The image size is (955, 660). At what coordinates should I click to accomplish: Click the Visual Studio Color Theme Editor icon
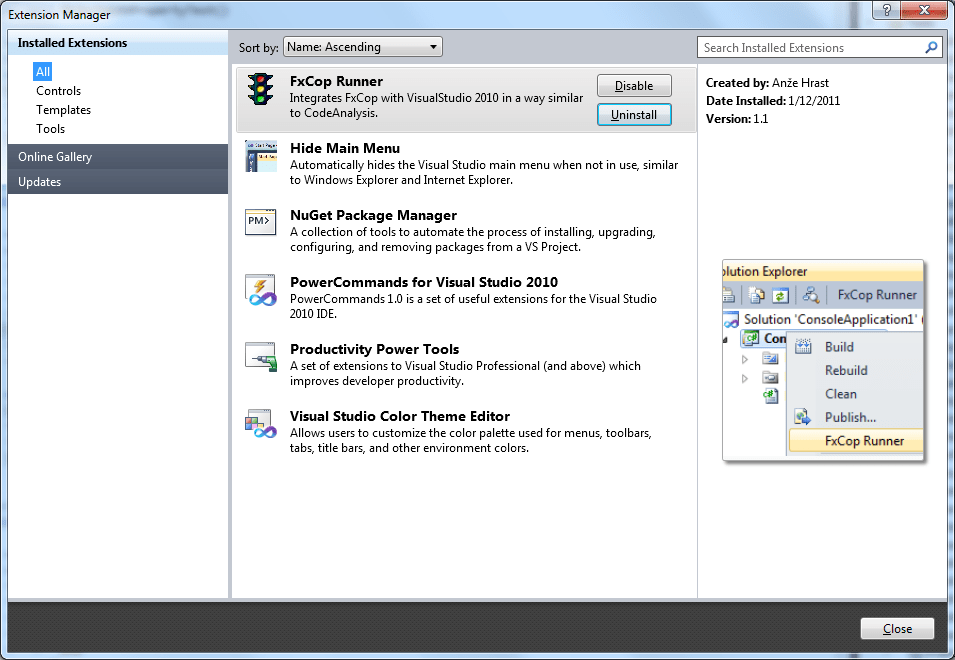pos(261,424)
